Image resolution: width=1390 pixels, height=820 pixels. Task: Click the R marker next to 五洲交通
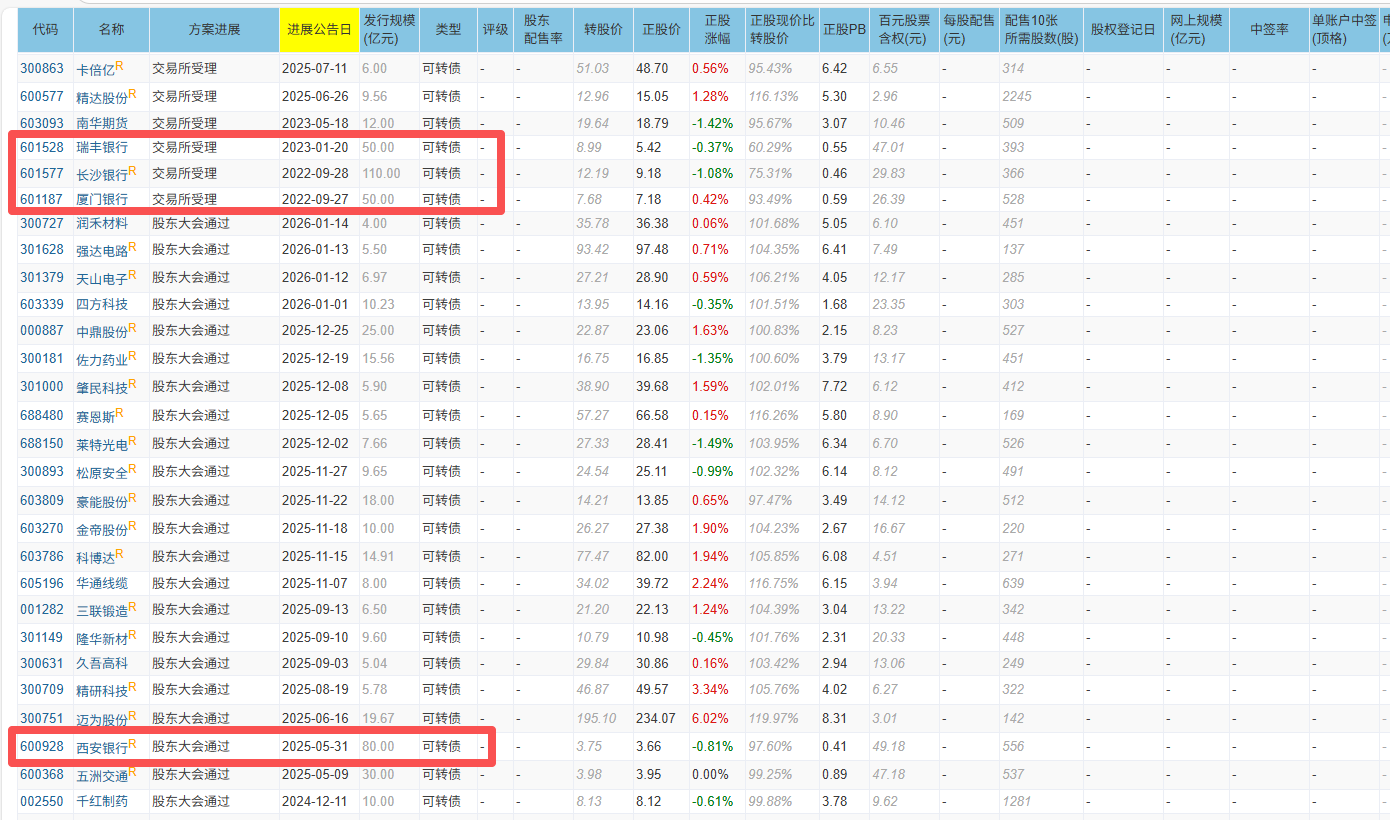[x=132, y=771]
